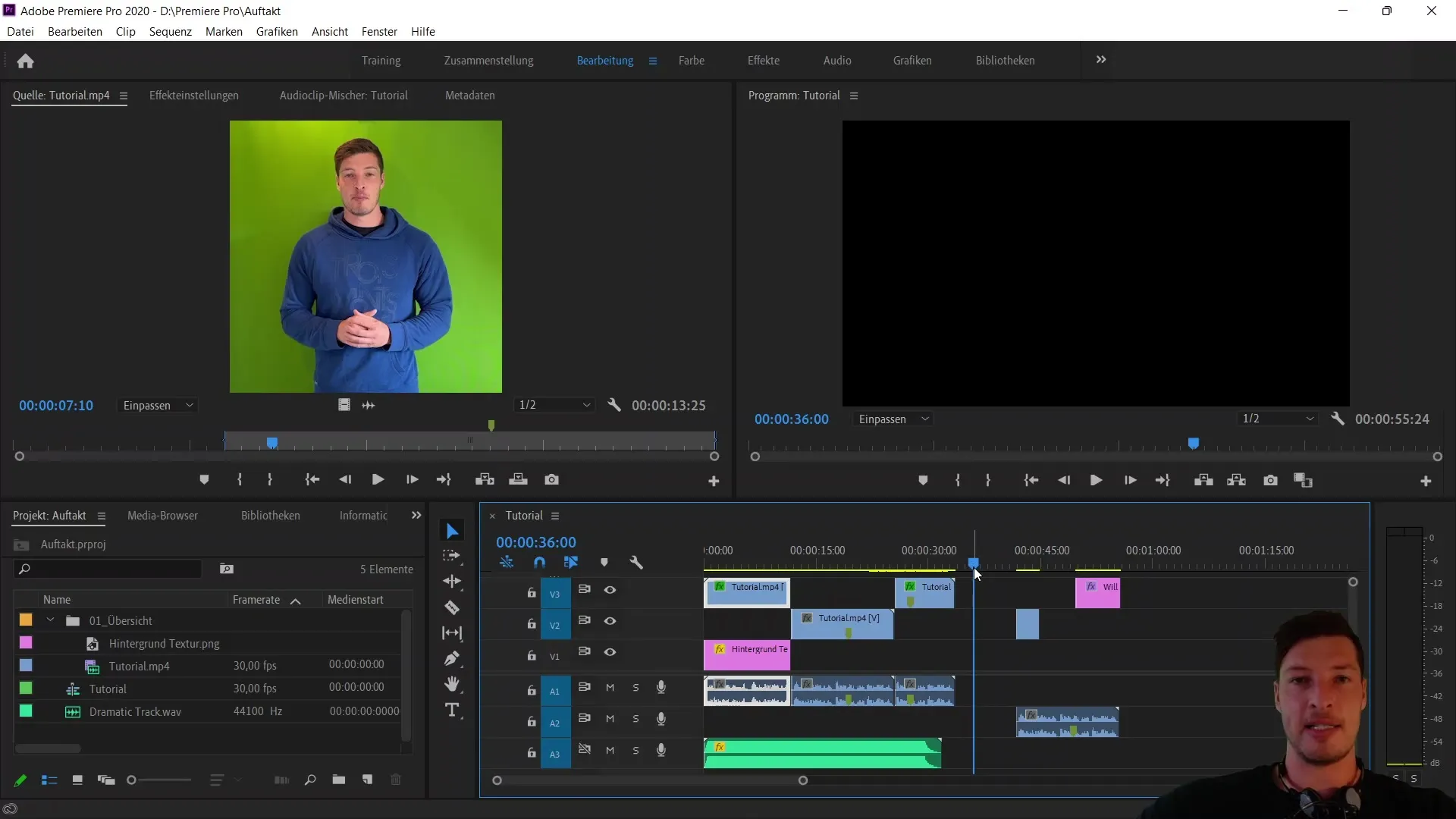Open Program monitor 1/2 resolution dropdown
The width and height of the screenshot is (1456, 819).
[1277, 419]
